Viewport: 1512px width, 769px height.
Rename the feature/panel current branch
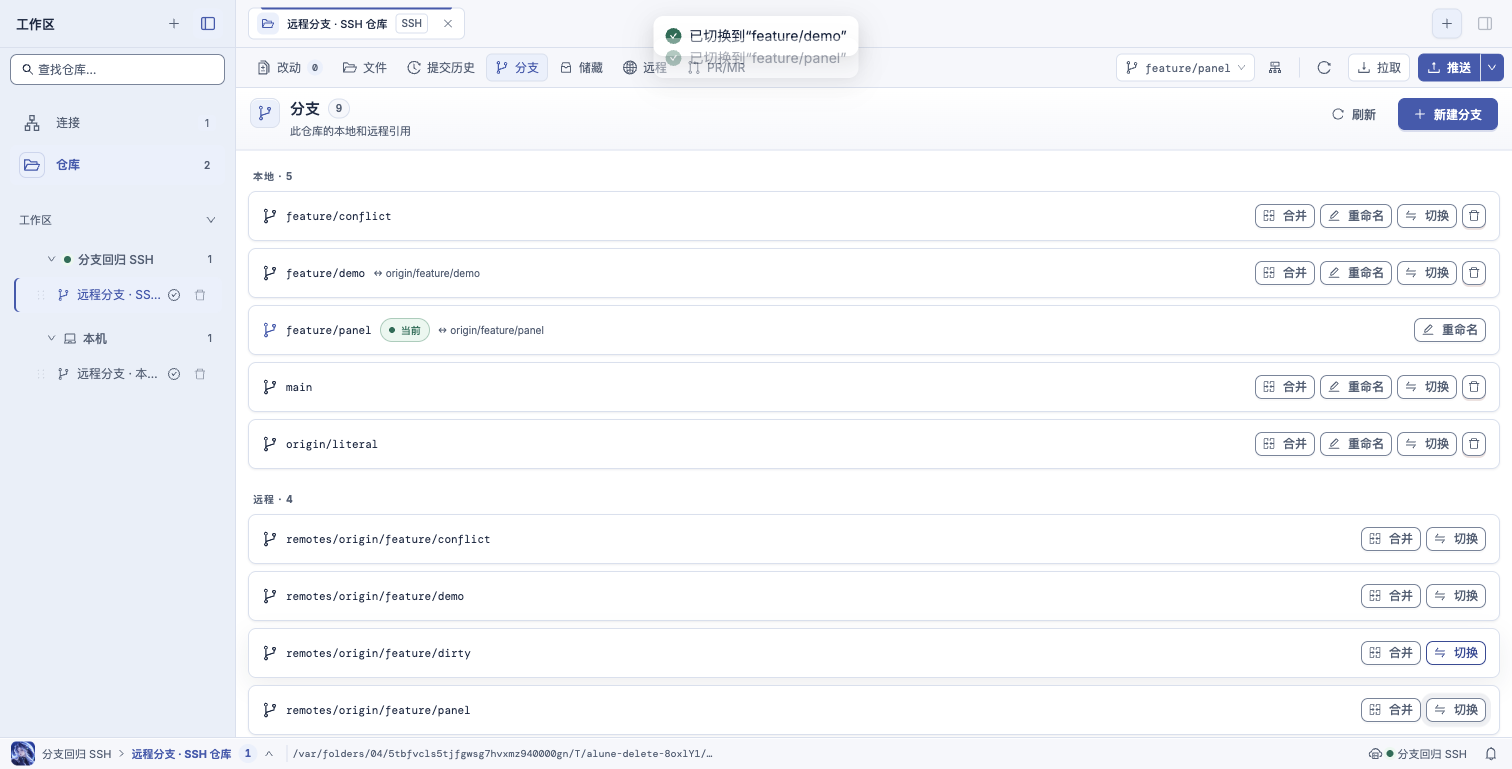click(1450, 330)
